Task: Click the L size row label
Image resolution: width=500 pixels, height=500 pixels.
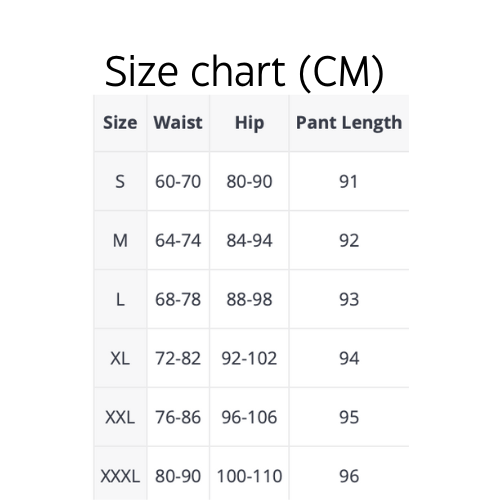Action: coord(120,299)
